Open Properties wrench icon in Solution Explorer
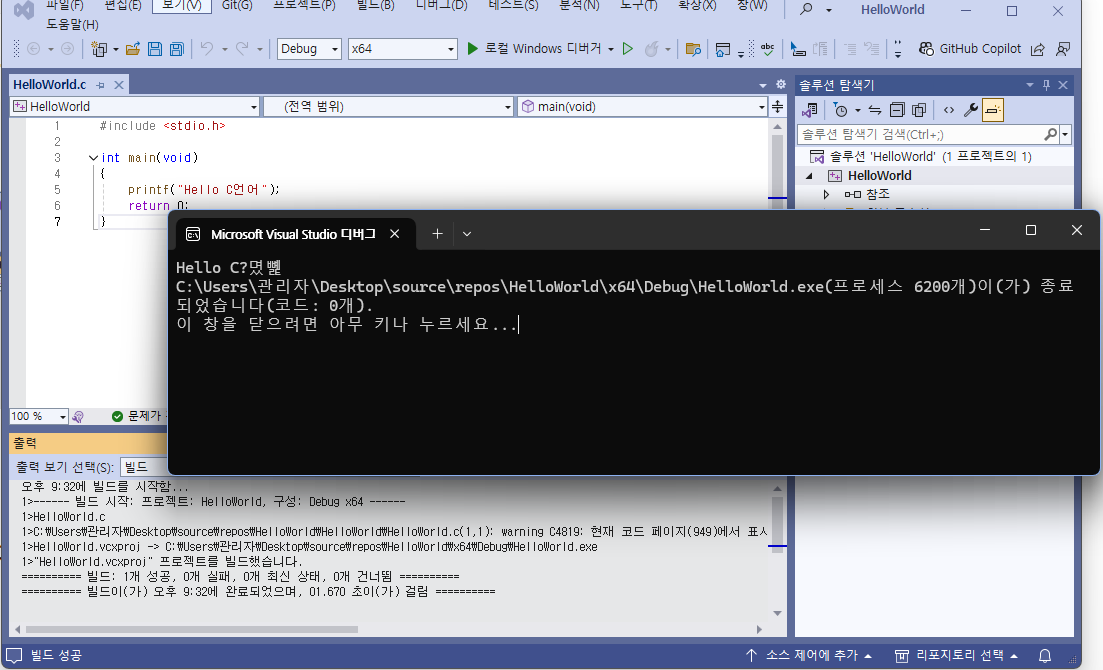Viewport: 1103px width, 670px height. tap(971, 110)
